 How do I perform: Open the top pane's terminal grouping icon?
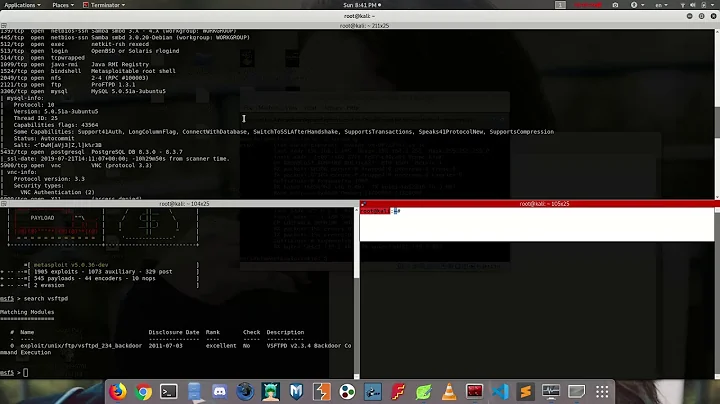4,26
